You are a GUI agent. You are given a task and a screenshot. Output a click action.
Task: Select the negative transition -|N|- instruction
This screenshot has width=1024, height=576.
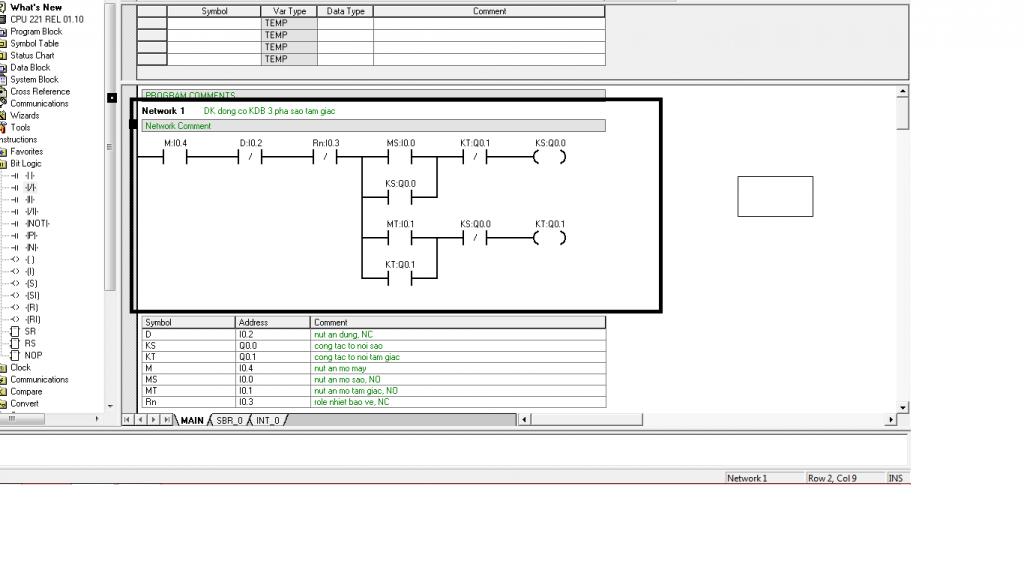coord(31,248)
